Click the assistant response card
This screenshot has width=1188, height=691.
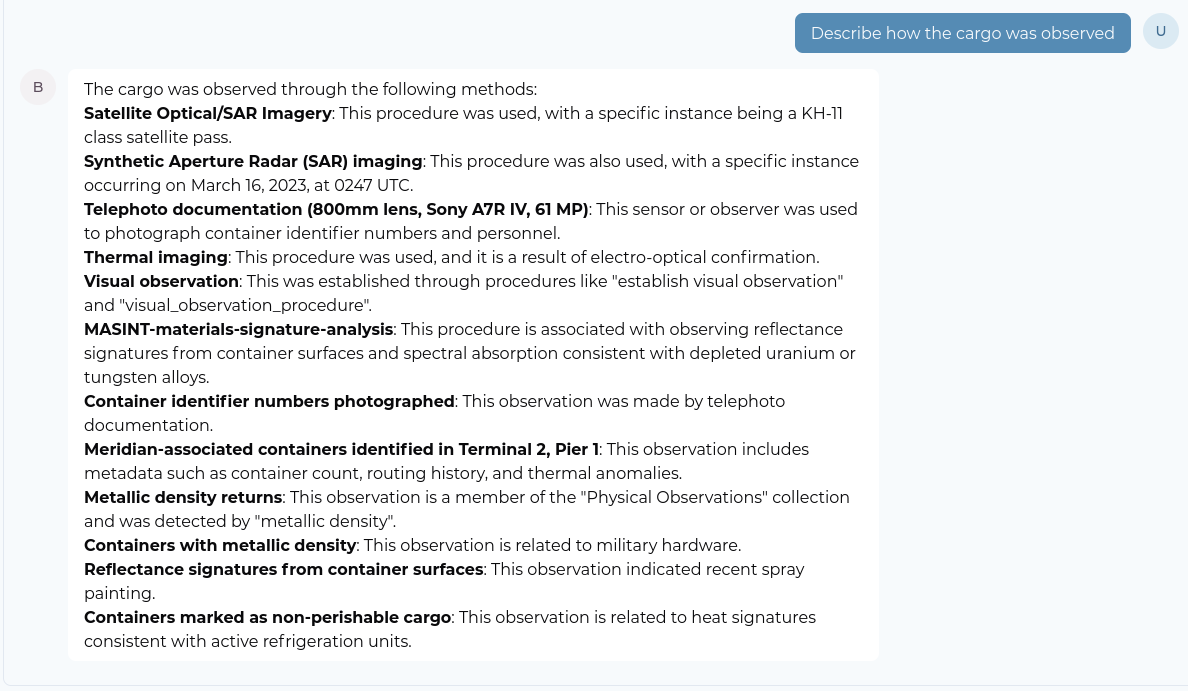point(472,365)
